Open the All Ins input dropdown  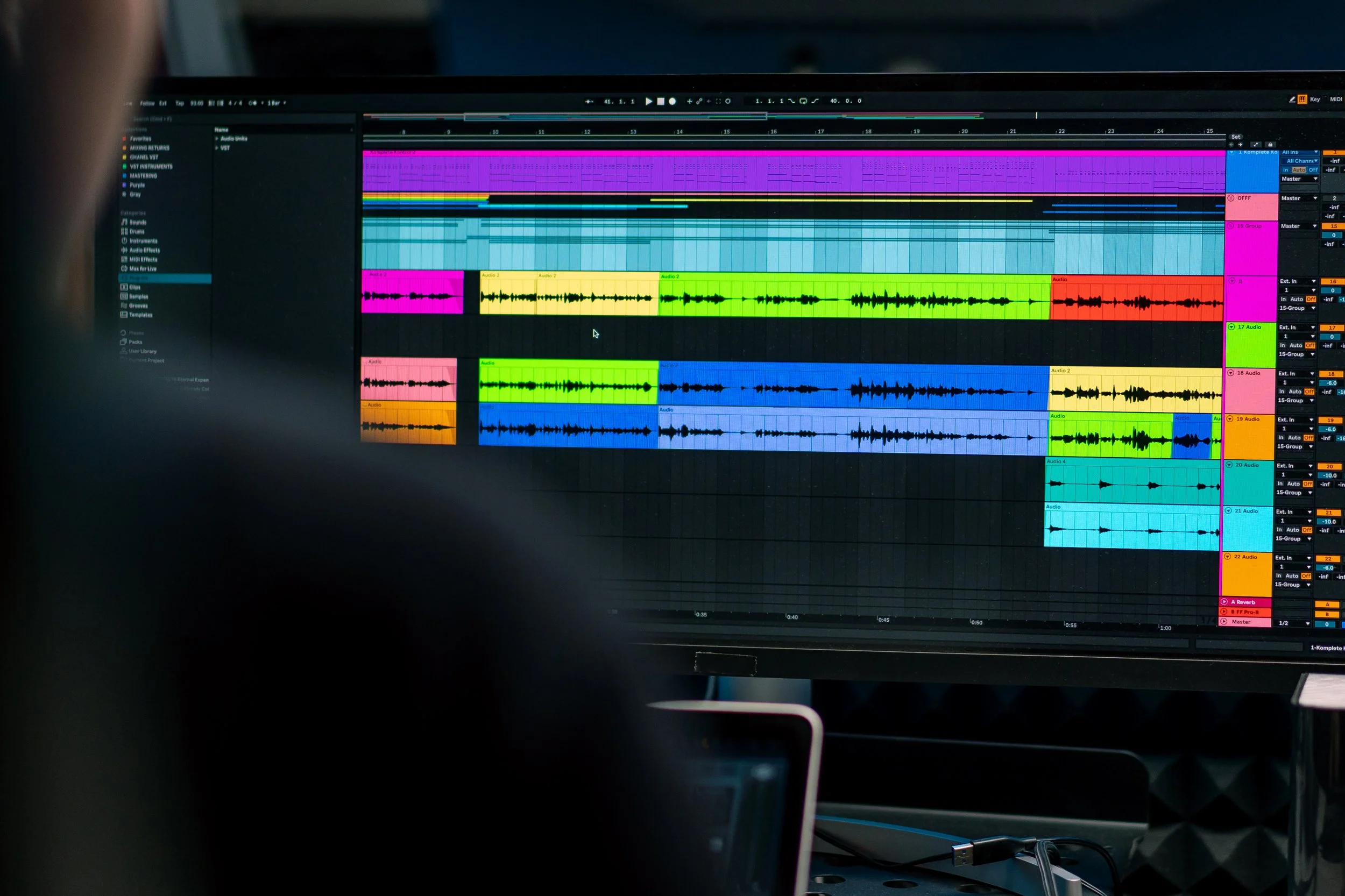1299,153
